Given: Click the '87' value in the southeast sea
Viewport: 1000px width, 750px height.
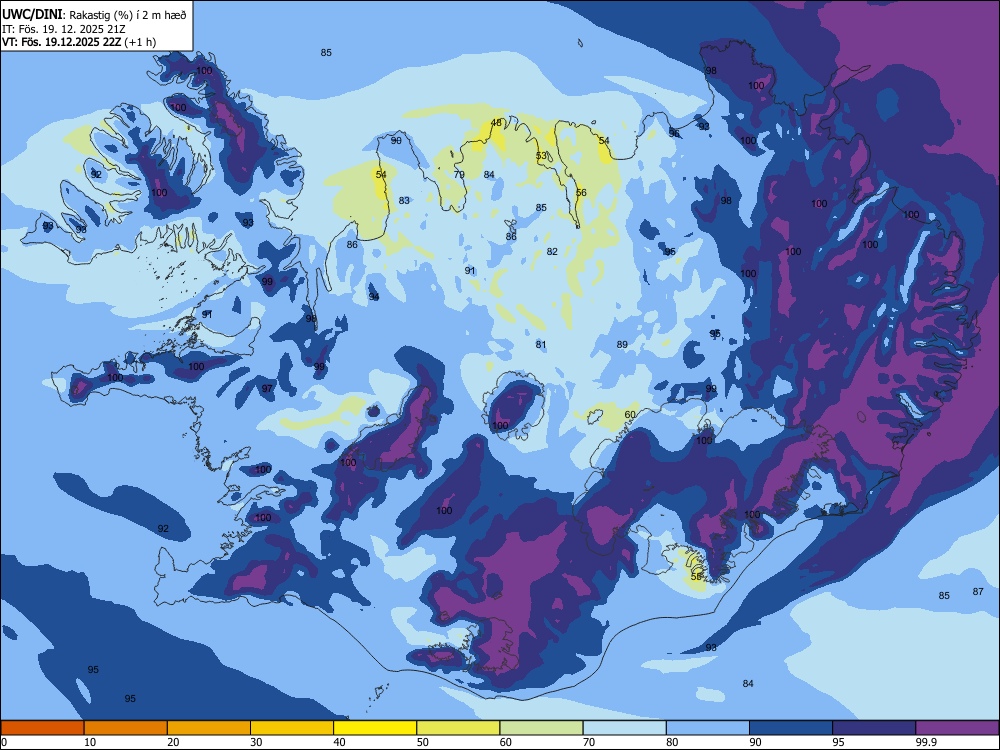Looking at the screenshot, I should click(978, 591).
